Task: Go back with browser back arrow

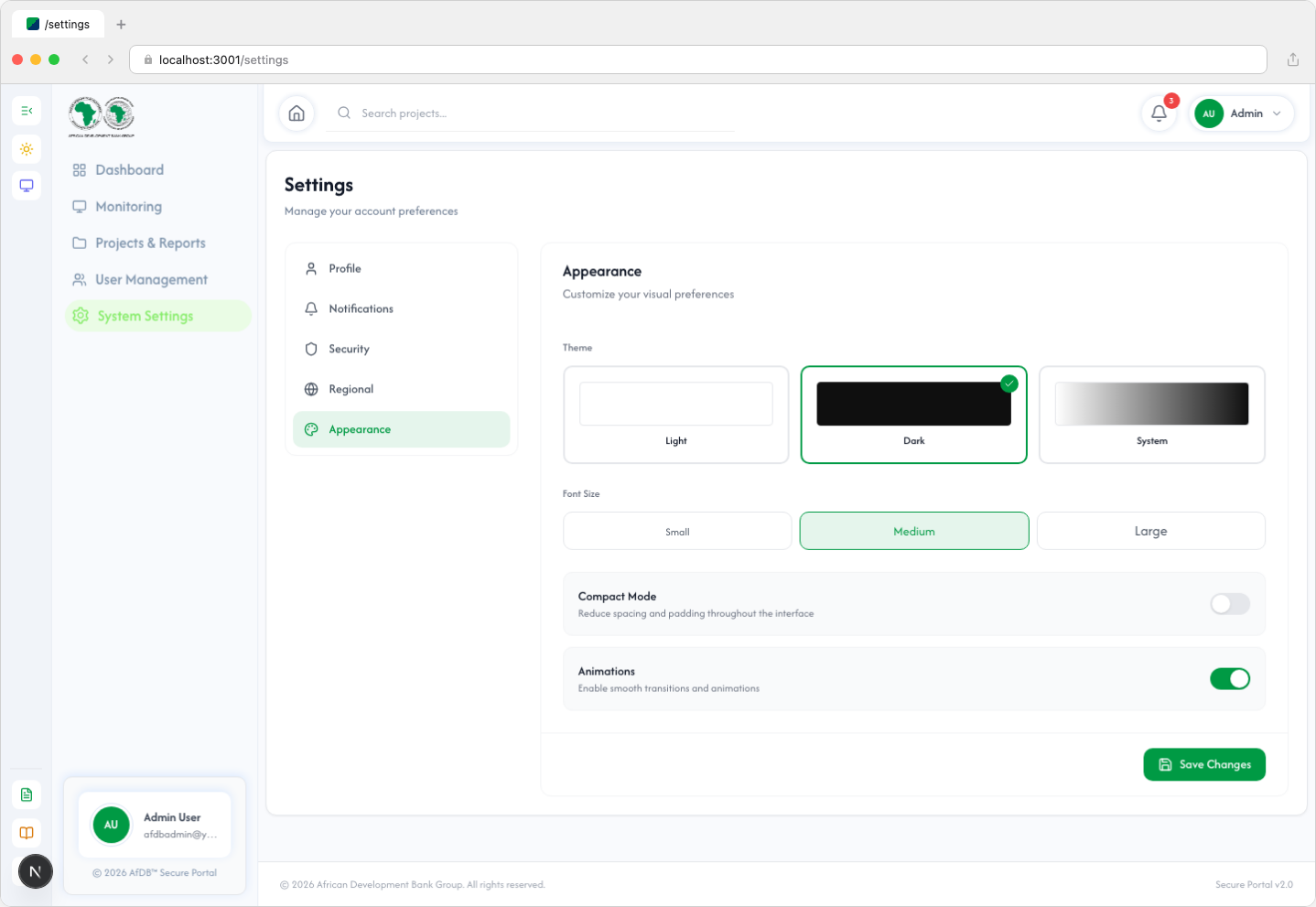Action: tap(85, 59)
